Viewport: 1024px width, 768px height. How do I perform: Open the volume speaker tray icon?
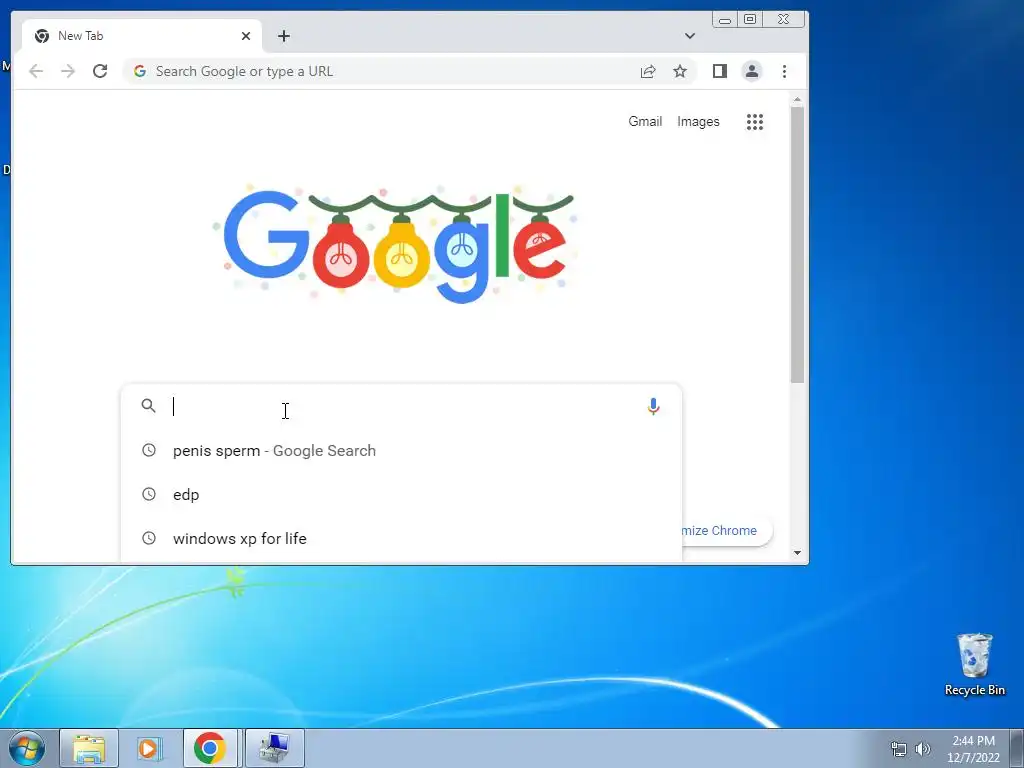[923, 749]
